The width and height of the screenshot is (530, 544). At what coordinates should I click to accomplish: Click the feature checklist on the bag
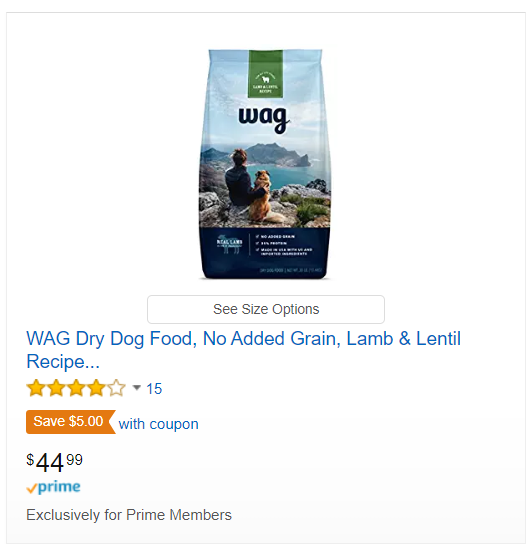(284, 245)
